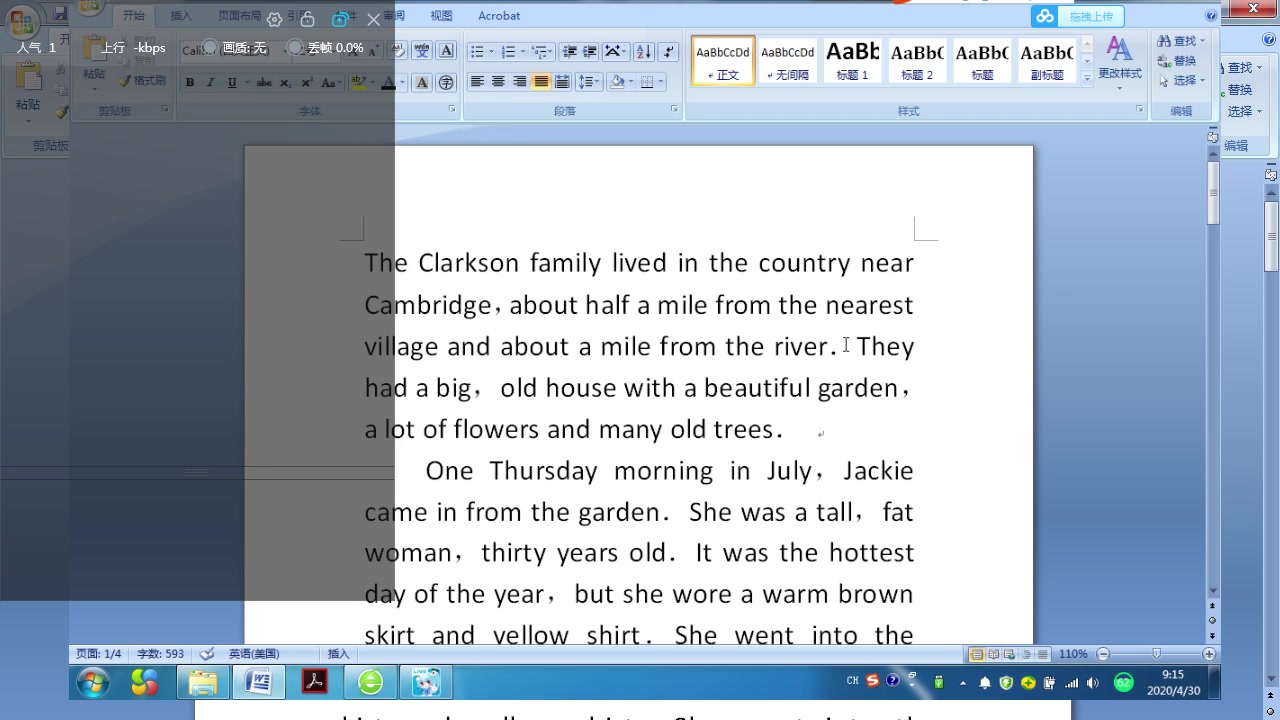The width and height of the screenshot is (1280, 720).
Task: Toggle superscript formatting
Action: (305, 83)
